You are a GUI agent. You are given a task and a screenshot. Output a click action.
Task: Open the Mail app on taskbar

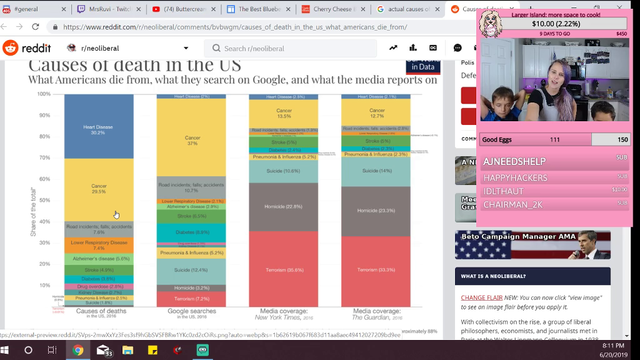(x=104, y=350)
